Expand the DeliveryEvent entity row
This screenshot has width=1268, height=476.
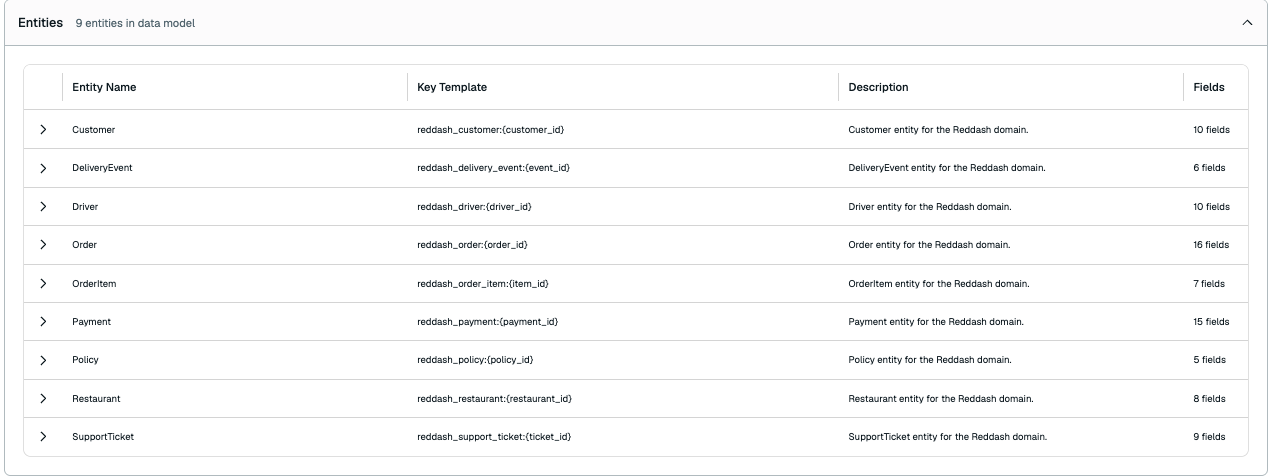click(x=43, y=168)
